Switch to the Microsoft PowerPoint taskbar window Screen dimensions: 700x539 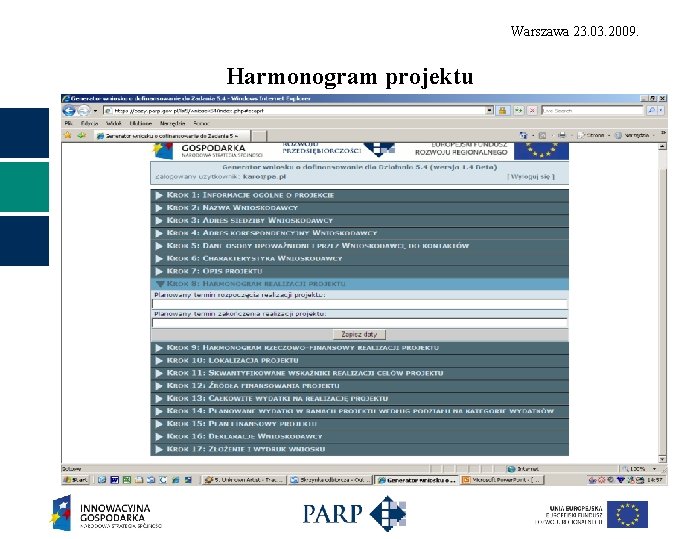tap(502, 480)
